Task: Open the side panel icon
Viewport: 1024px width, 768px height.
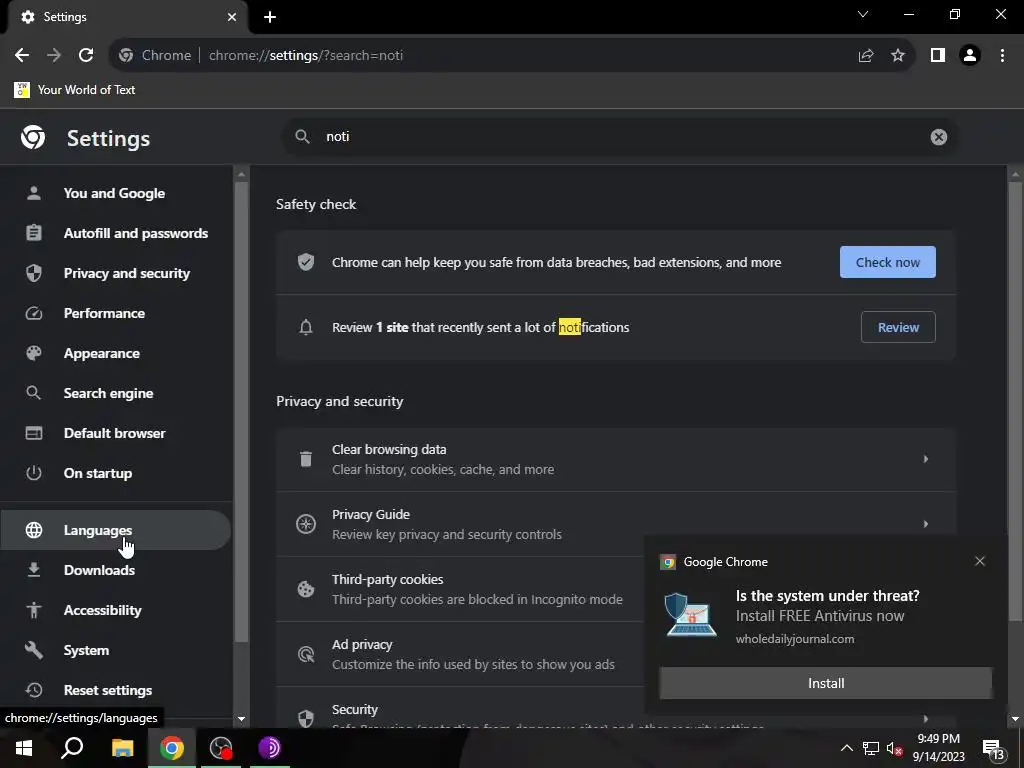Action: click(938, 56)
